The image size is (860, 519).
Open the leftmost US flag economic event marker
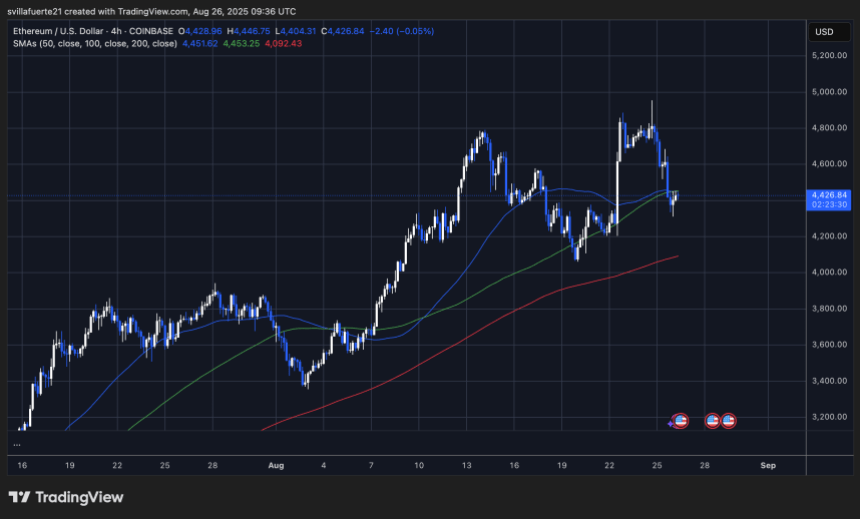click(681, 421)
